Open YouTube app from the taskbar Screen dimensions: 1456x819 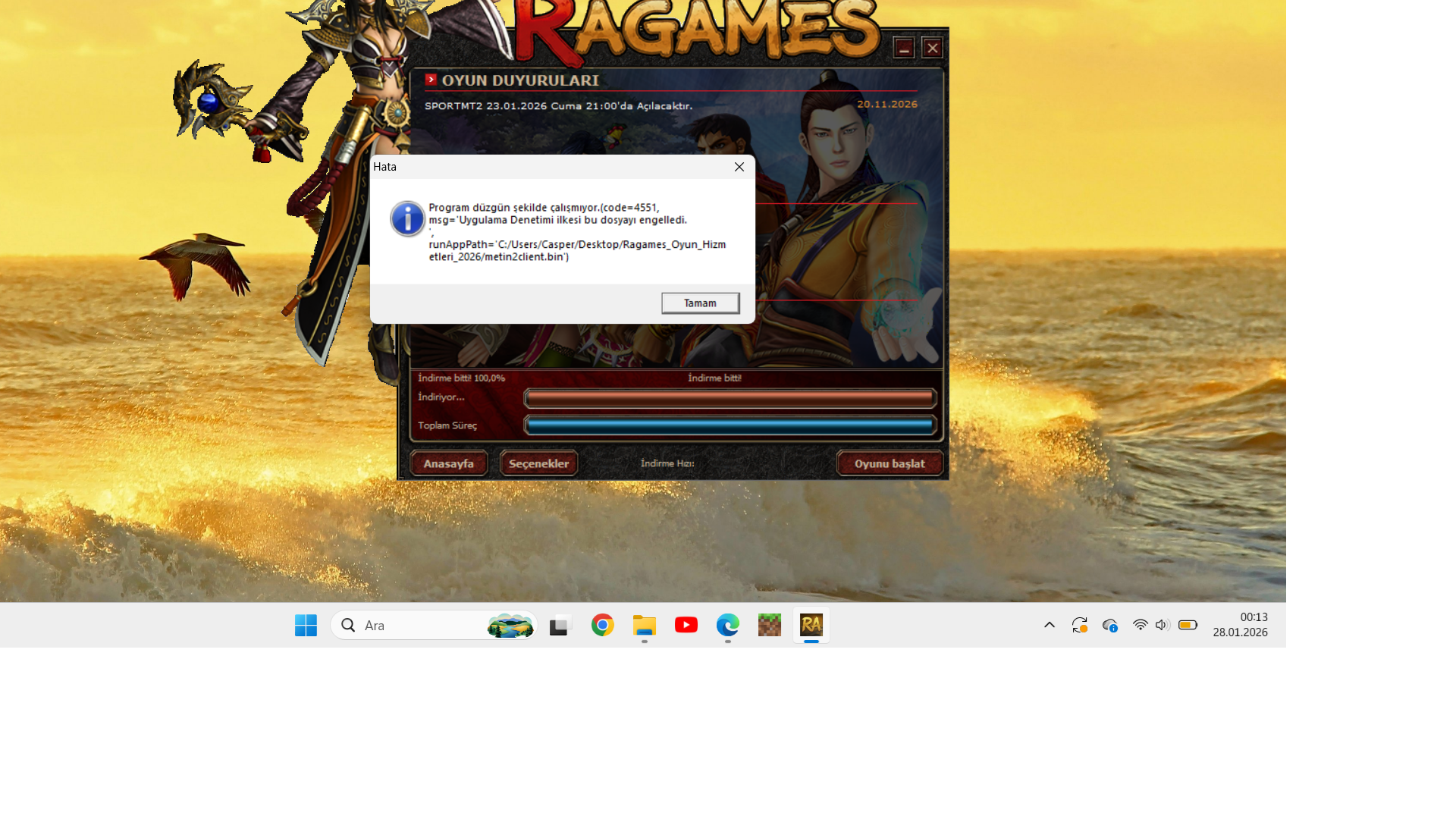[686, 626]
